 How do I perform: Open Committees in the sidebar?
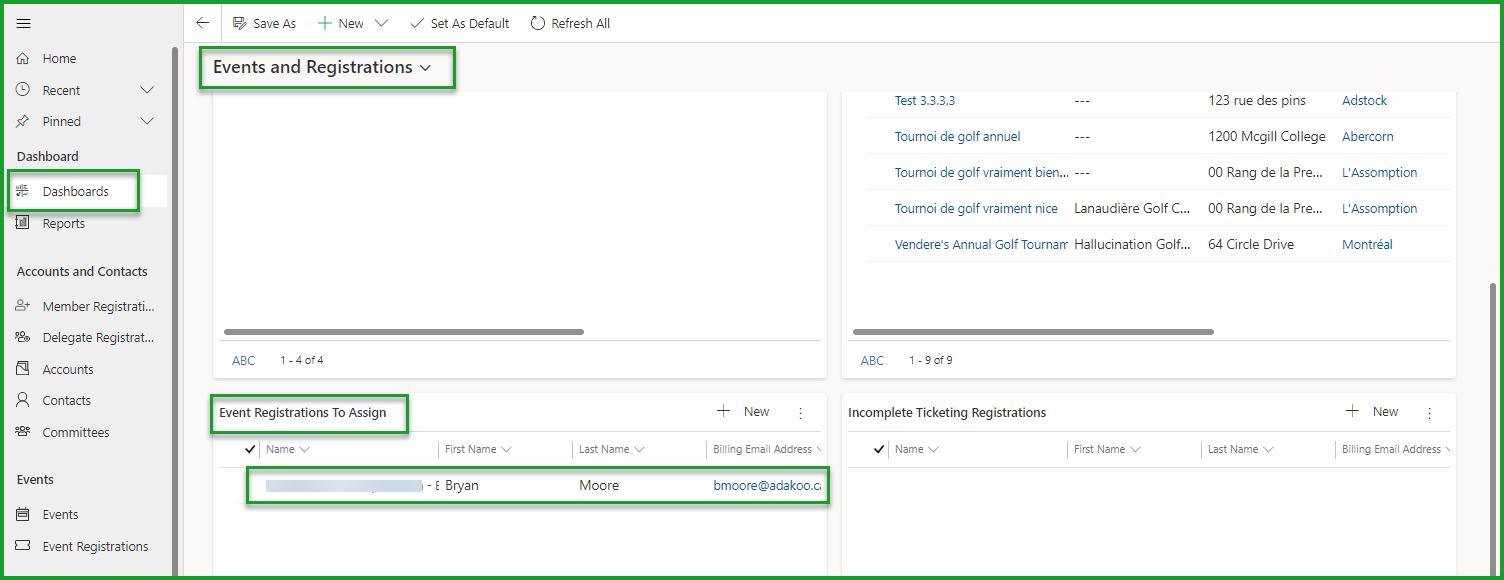(75, 433)
